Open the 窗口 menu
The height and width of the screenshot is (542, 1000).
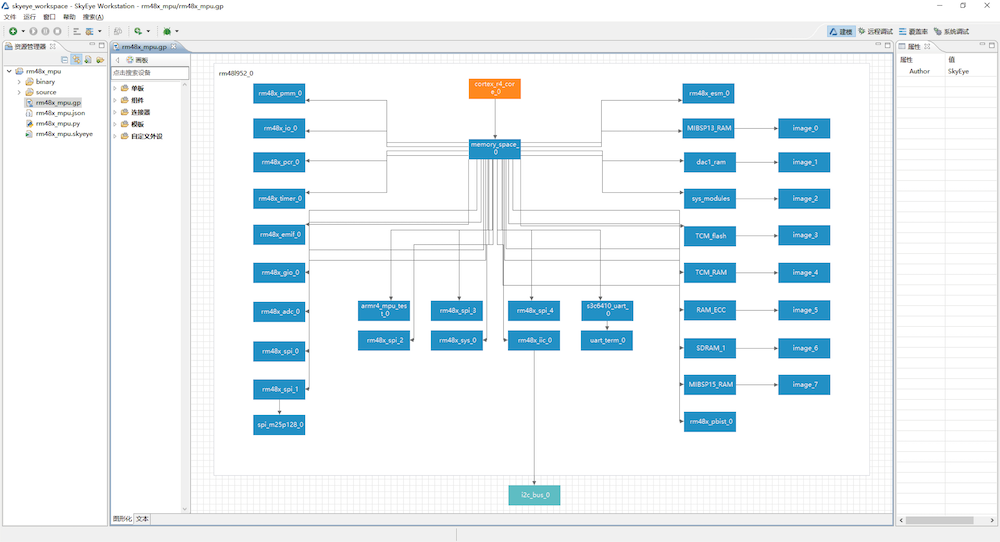(49, 17)
